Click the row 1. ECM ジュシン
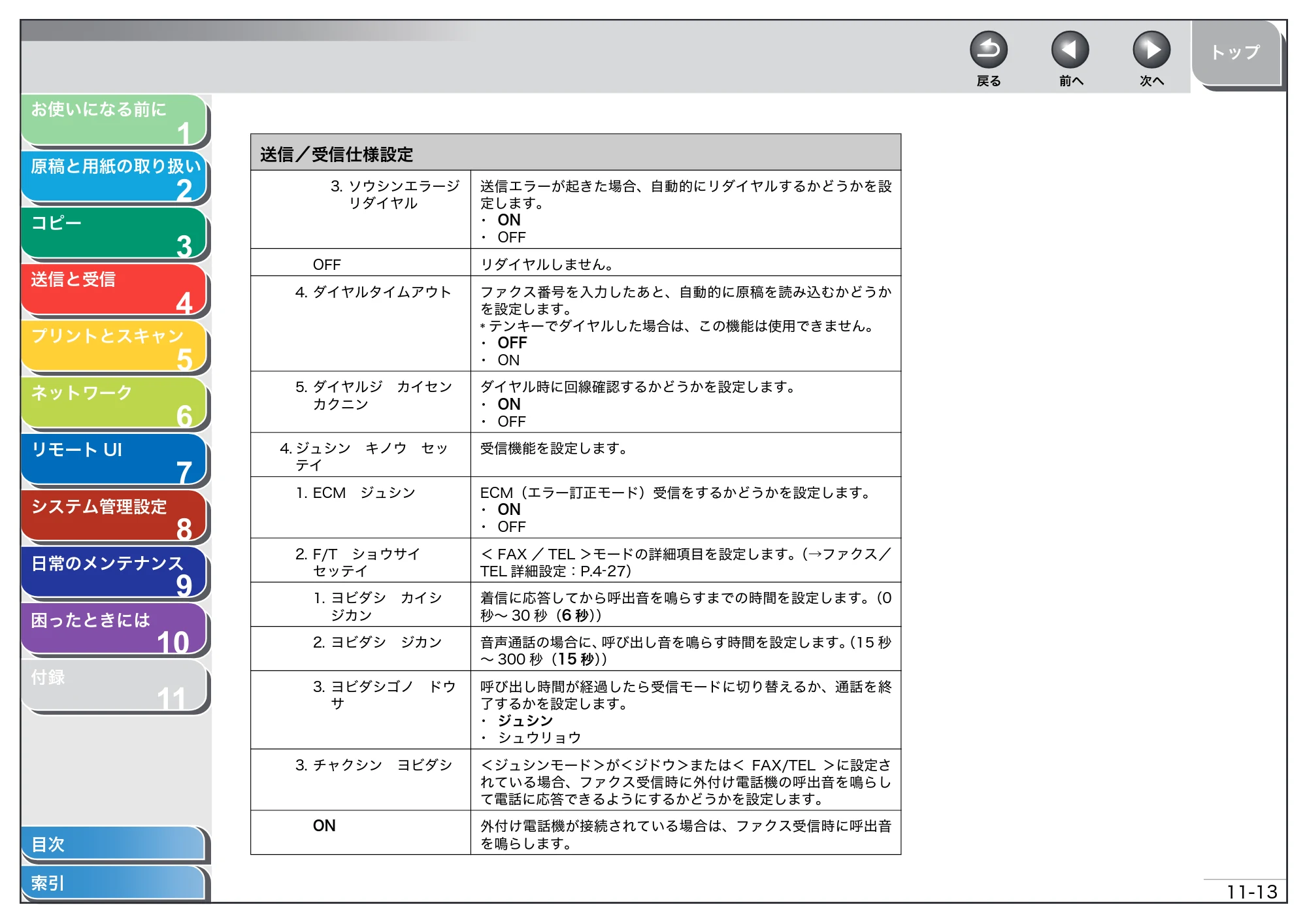Screen dimensions: 1307x924 point(576,508)
